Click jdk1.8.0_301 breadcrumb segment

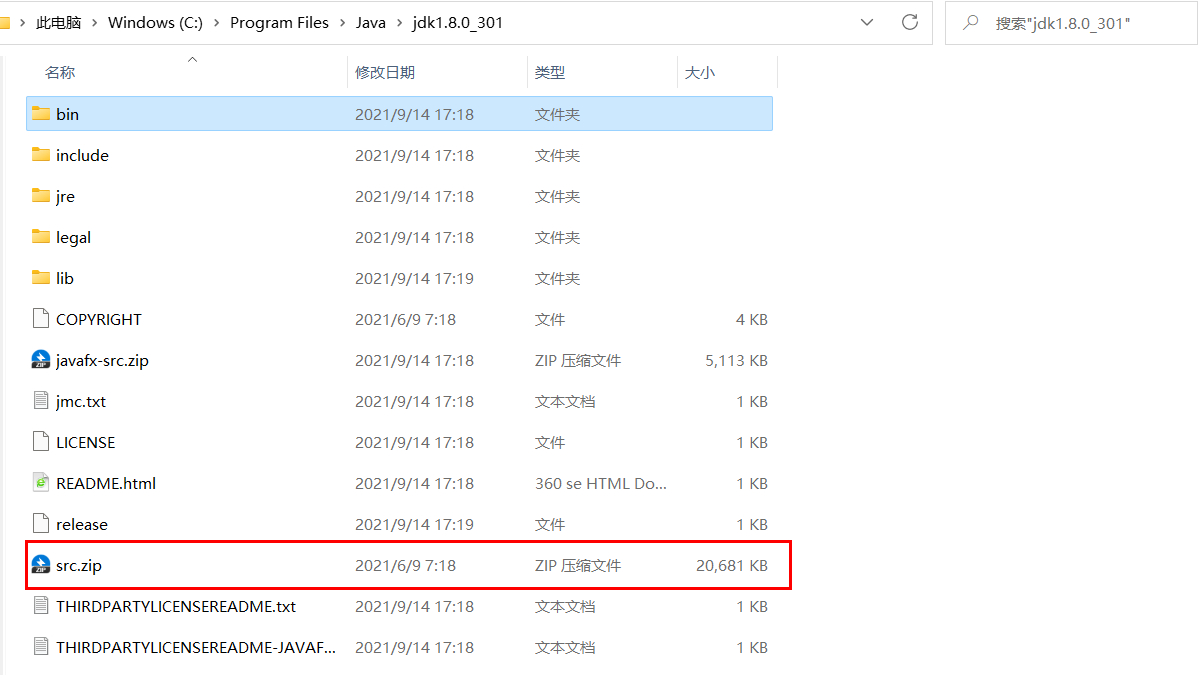pos(458,22)
